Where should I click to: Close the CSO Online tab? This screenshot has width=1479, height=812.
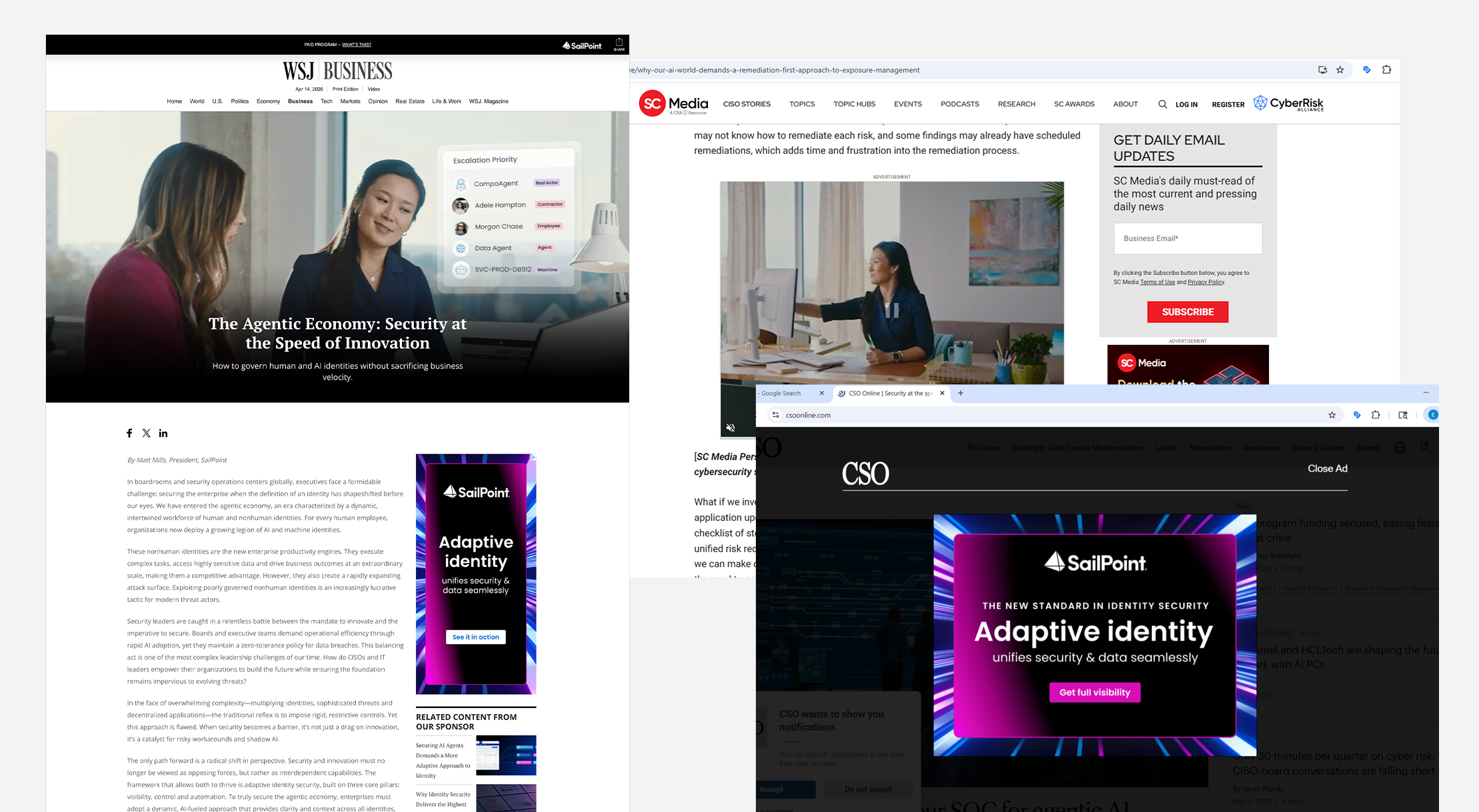click(x=942, y=393)
